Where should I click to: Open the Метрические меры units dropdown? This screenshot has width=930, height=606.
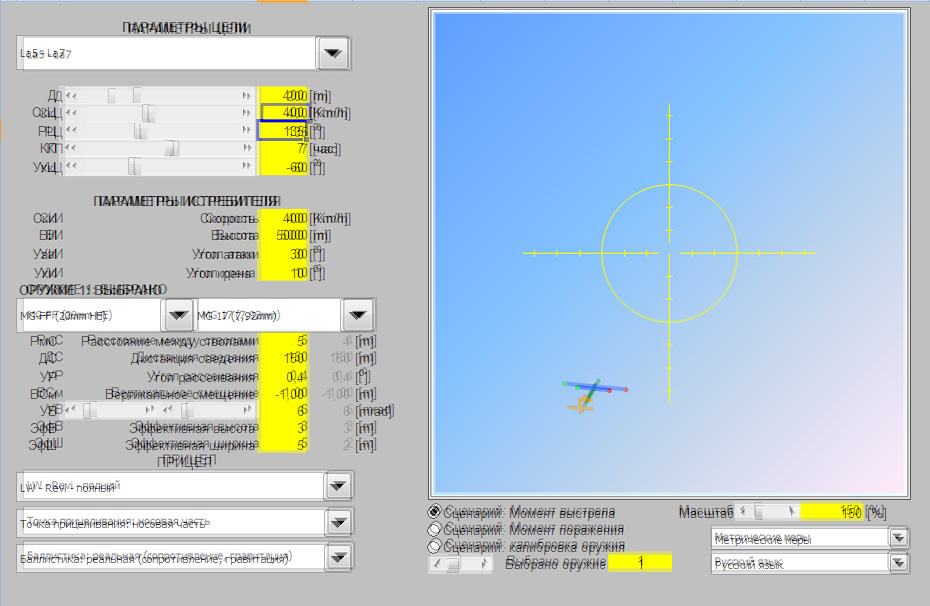click(x=899, y=538)
